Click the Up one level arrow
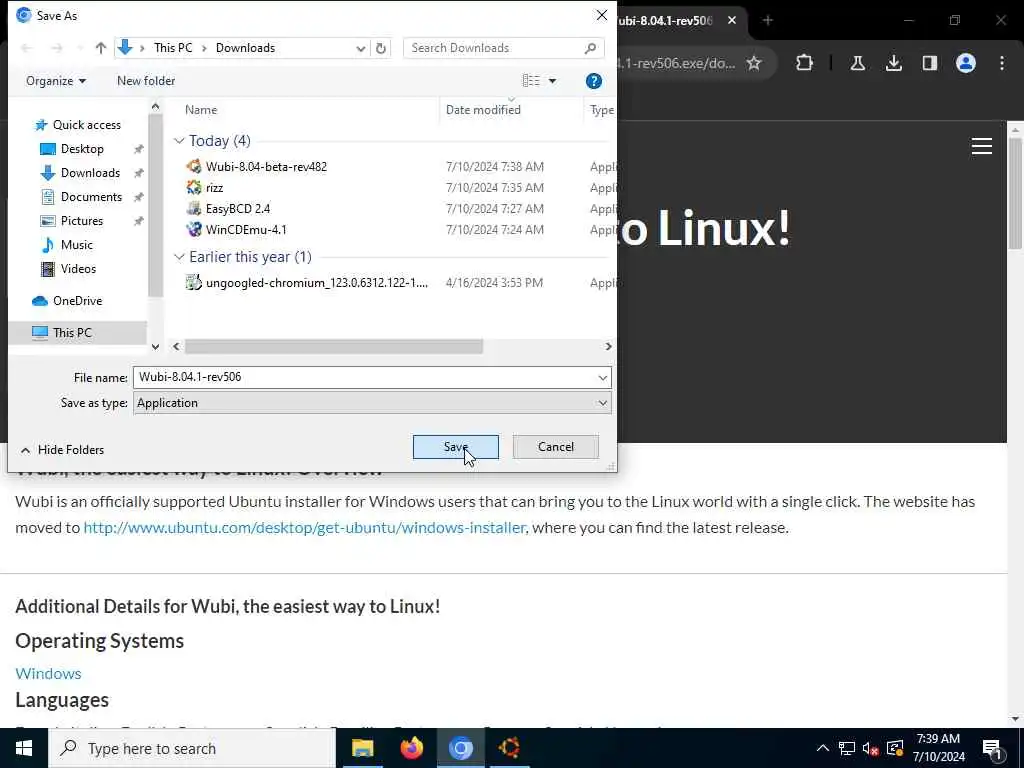Viewport: 1024px width, 768px height. tap(101, 48)
